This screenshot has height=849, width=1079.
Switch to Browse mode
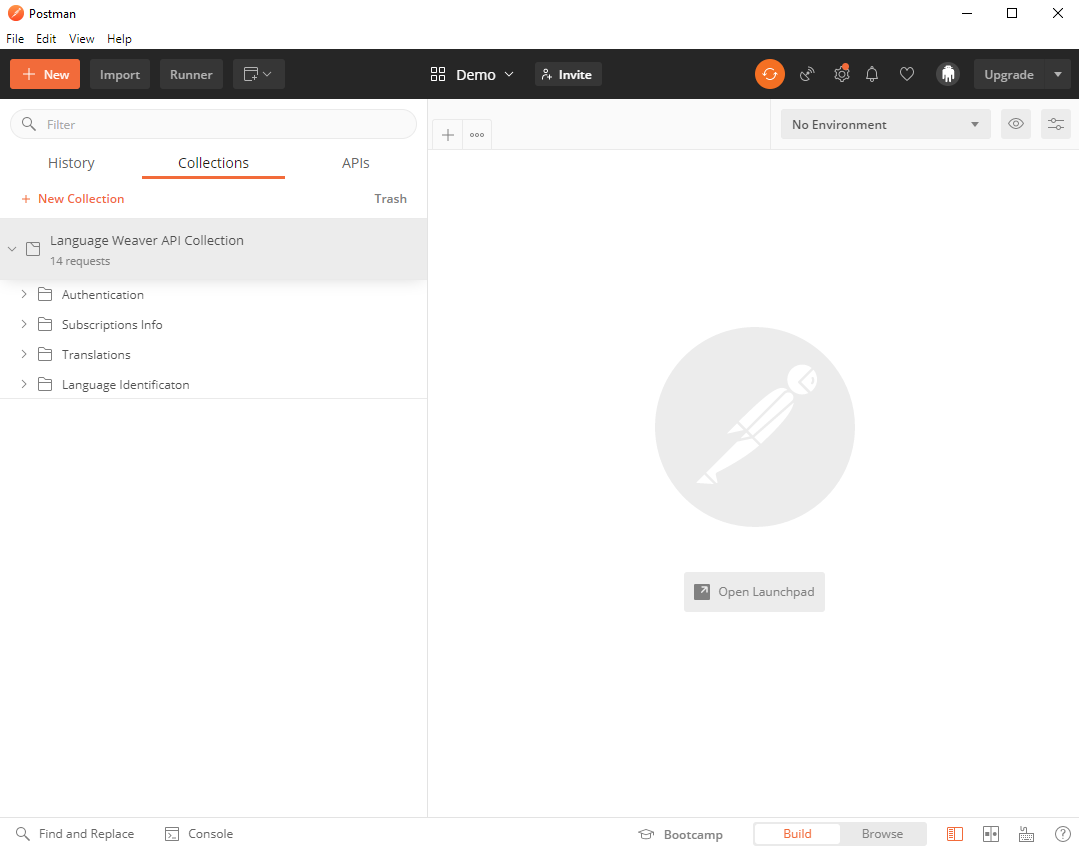pos(882,834)
